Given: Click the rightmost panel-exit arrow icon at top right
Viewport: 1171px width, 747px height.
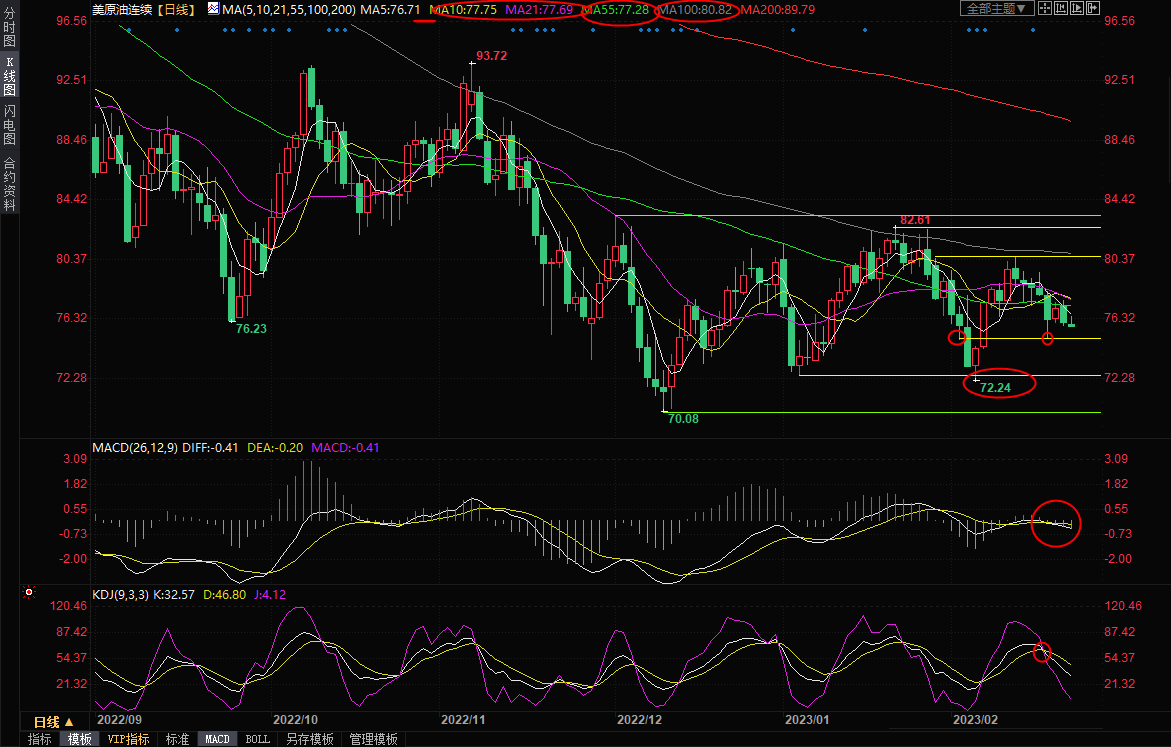Looking at the screenshot, I should point(1093,8).
